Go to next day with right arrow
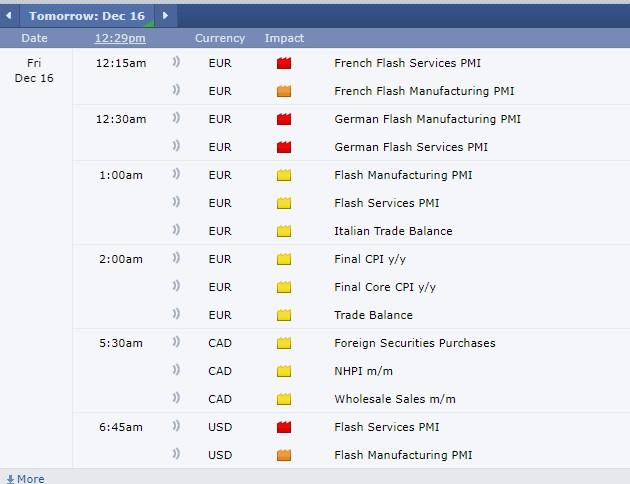 165,16
